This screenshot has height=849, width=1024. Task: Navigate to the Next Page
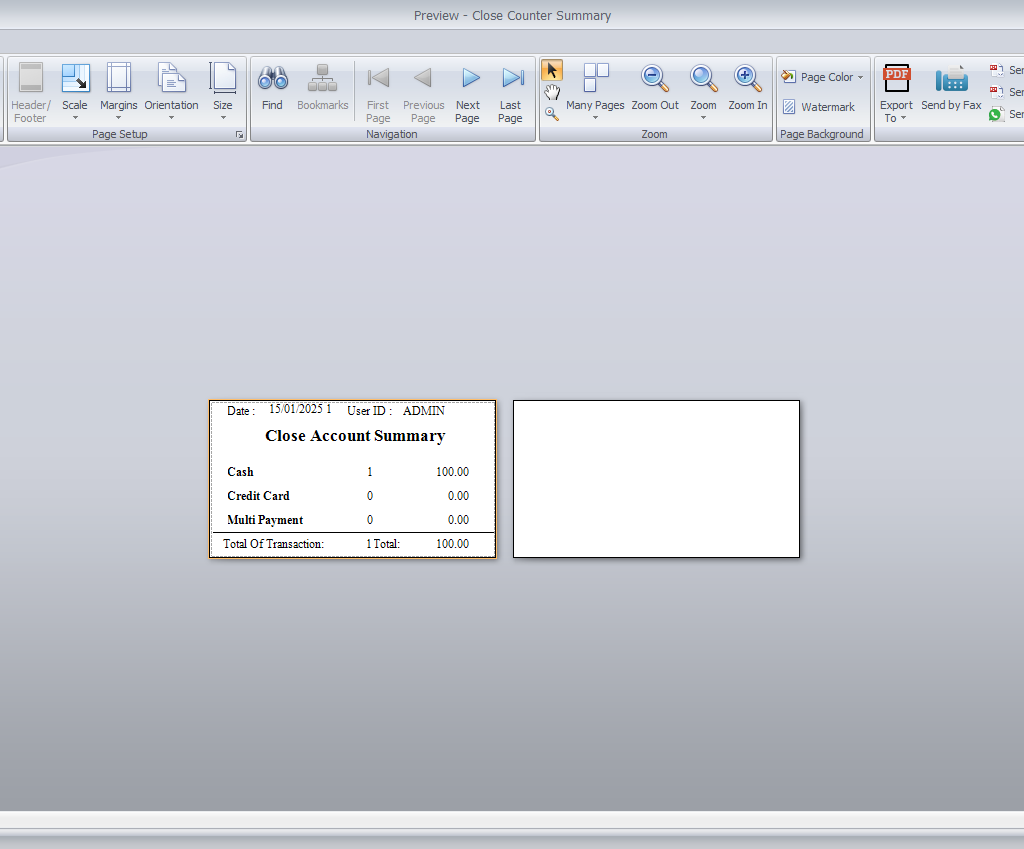(x=467, y=88)
